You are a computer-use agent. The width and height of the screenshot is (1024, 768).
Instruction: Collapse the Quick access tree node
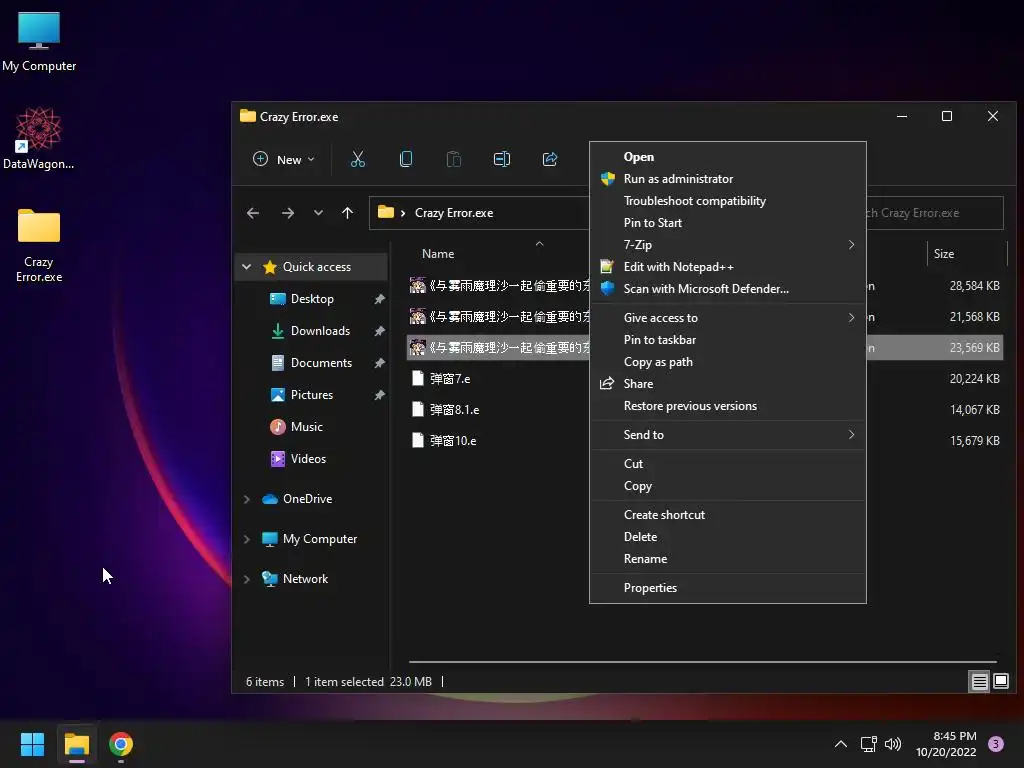[x=246, y=266]
